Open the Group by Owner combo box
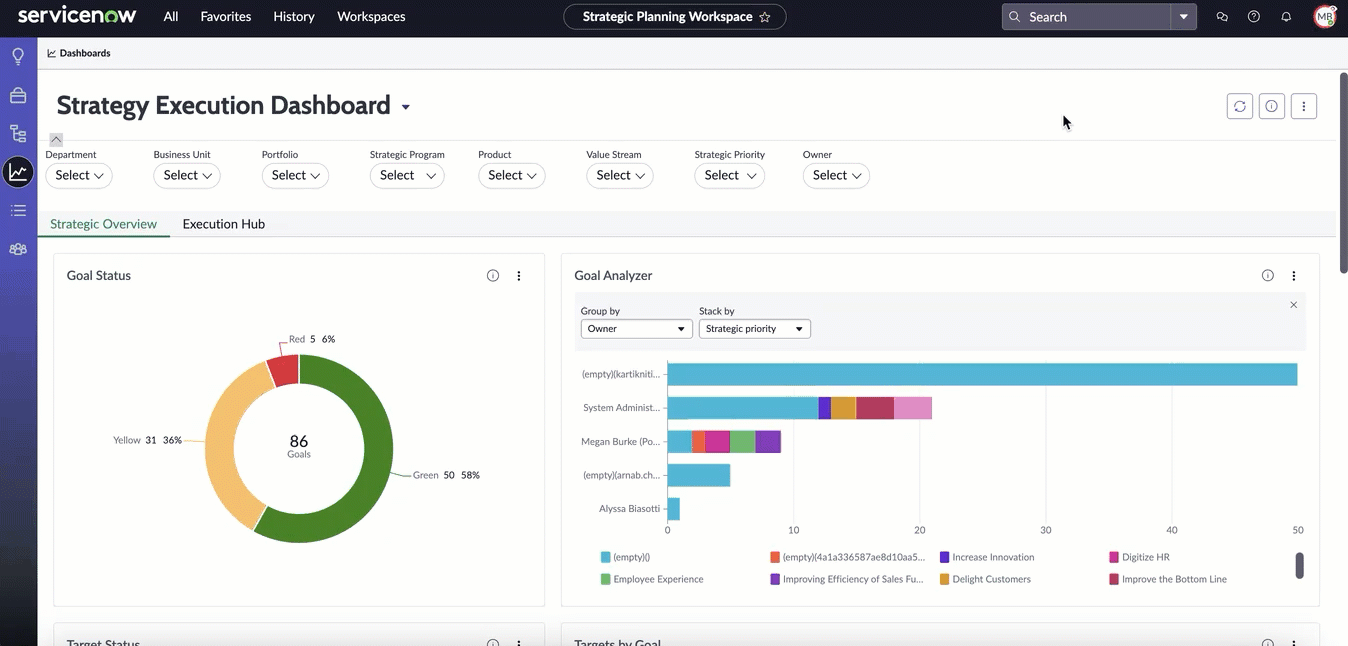The image size is (1348, 646). click(x=637, y=329)
